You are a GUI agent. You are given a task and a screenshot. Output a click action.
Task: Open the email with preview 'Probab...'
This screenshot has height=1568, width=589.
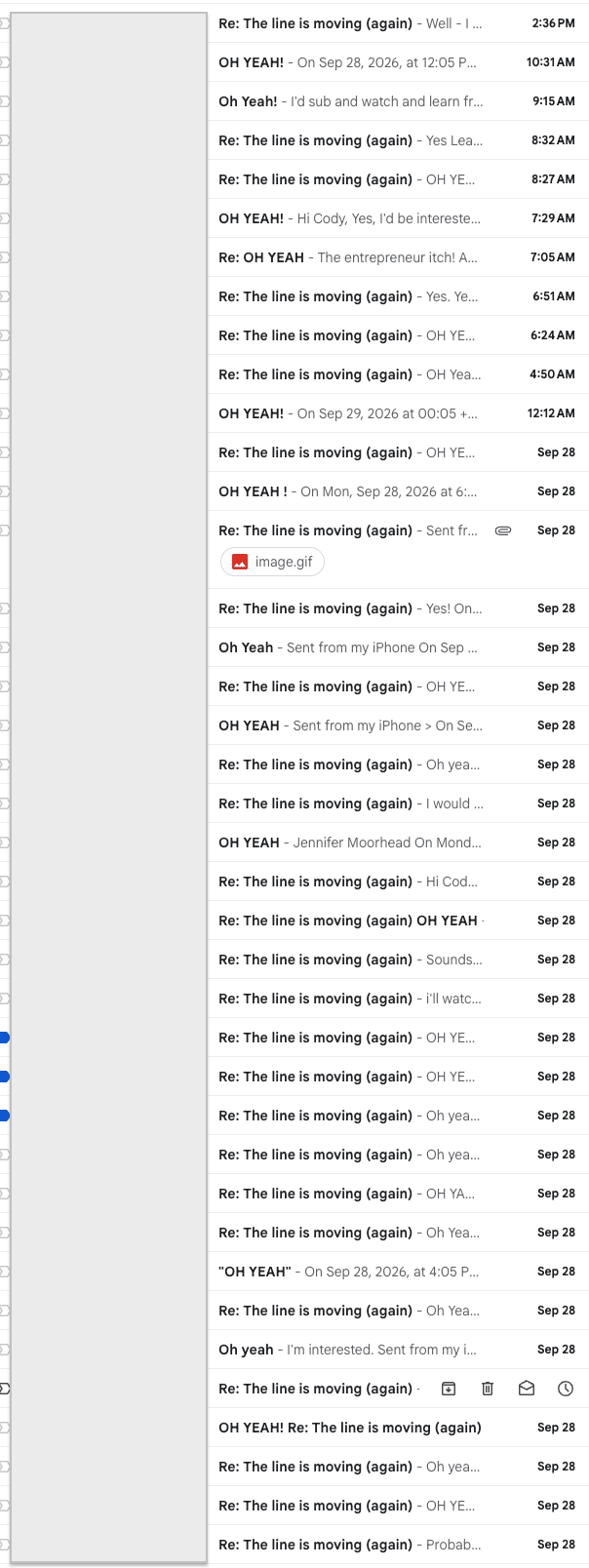coord(398,1545)
